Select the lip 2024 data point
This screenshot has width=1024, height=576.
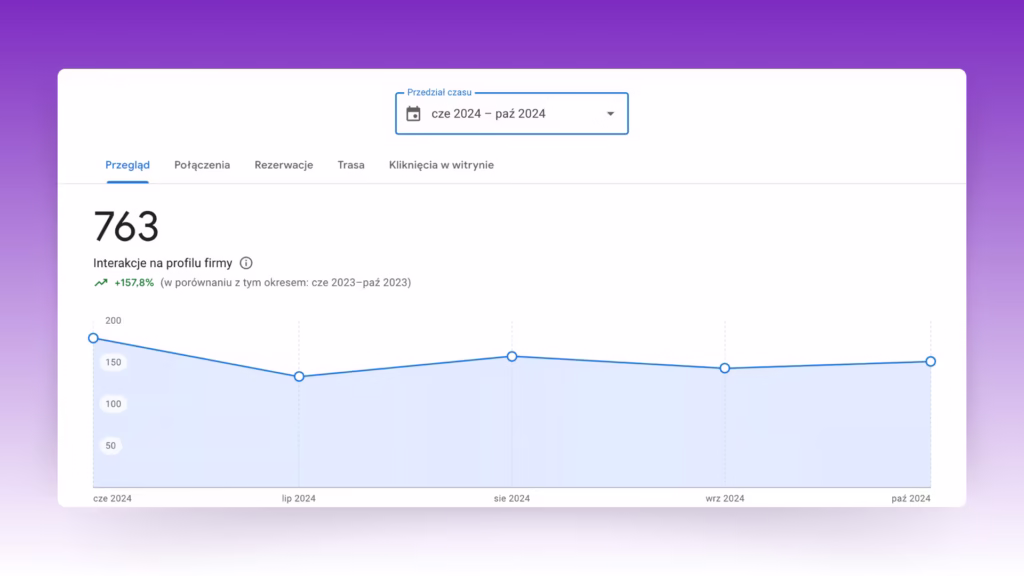point(299,377)
